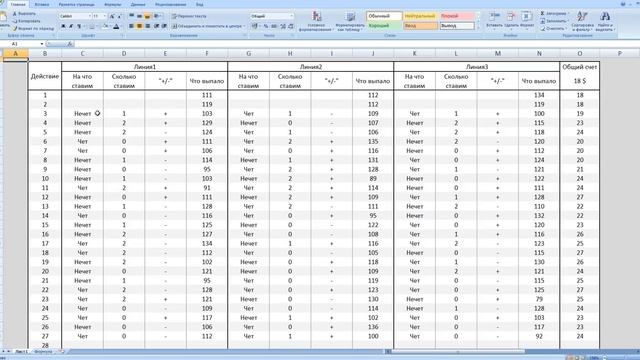
Task: Click the Копировать (copy) icon
Action: coord(15,21)
